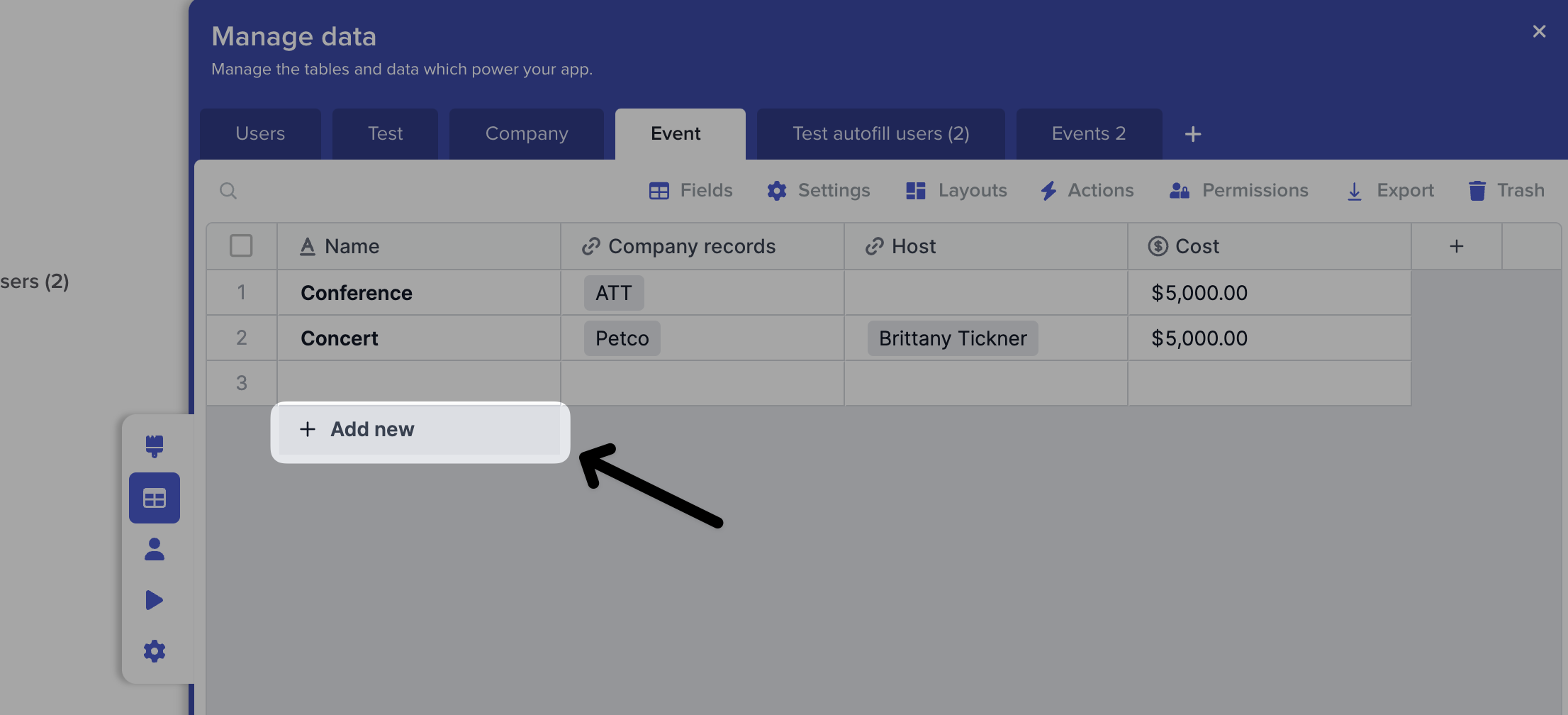This screenshot has width=1568, height=715.
Task: Switch to the Events 2 tab
Action: point(1088,134)
